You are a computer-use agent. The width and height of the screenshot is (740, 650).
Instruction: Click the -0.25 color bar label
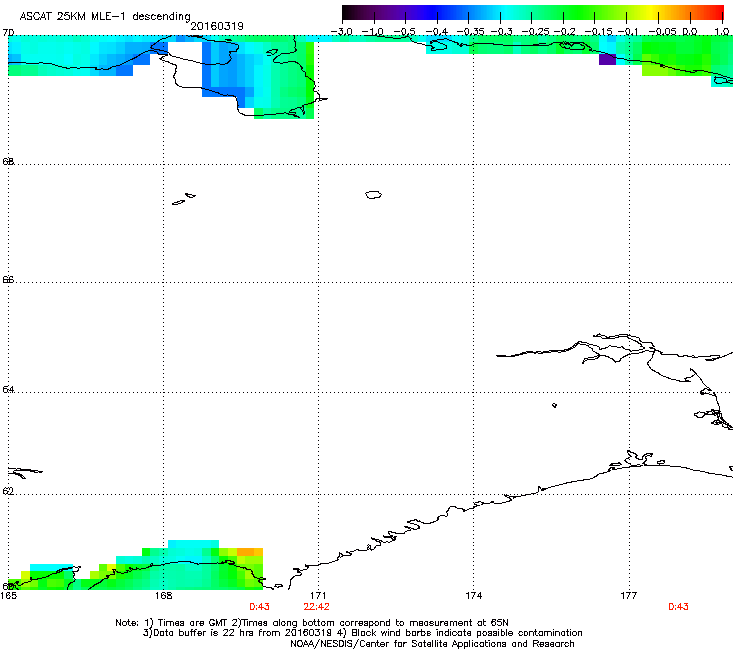[x=535, y=32]
